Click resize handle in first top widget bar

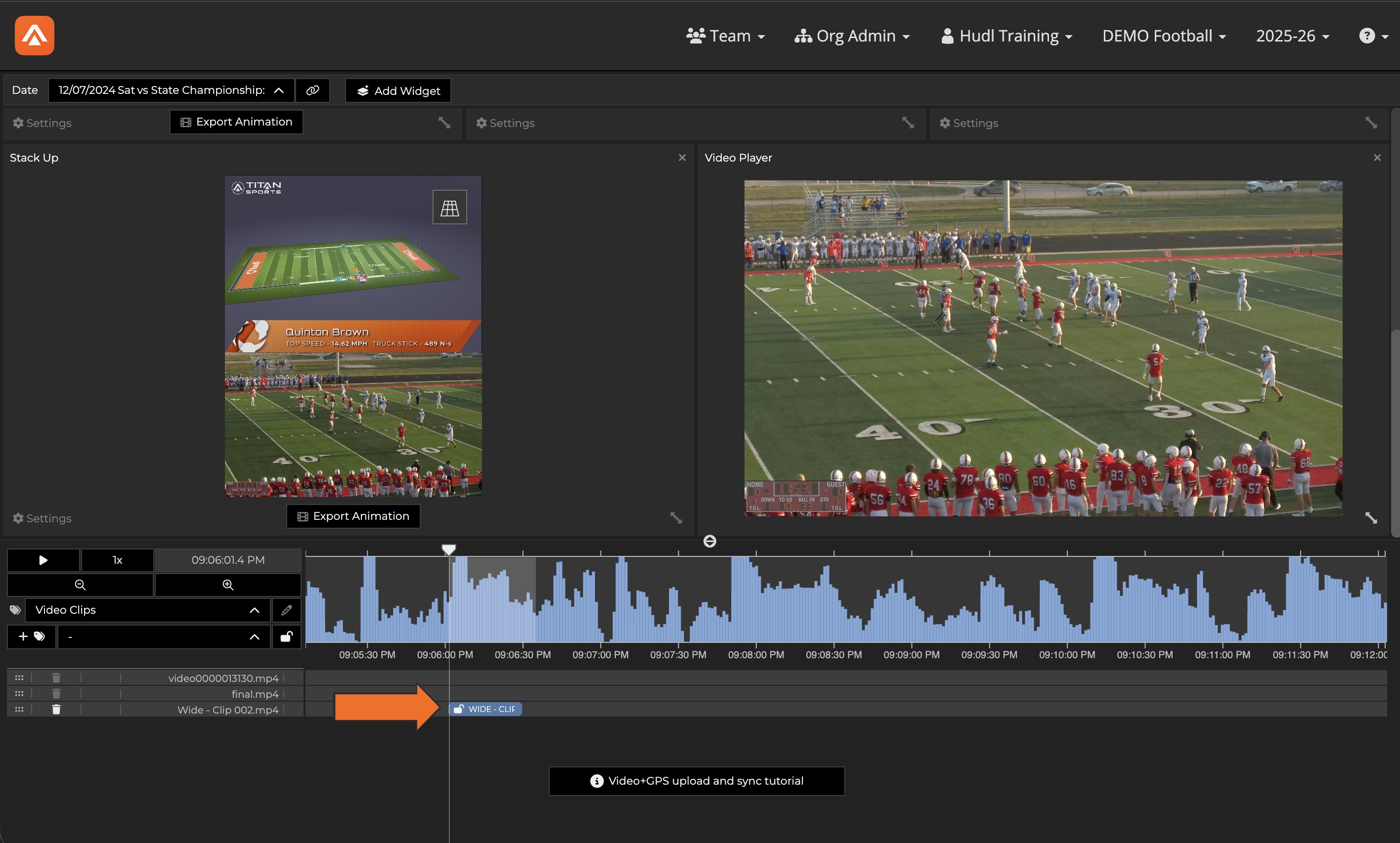(444, 122)
